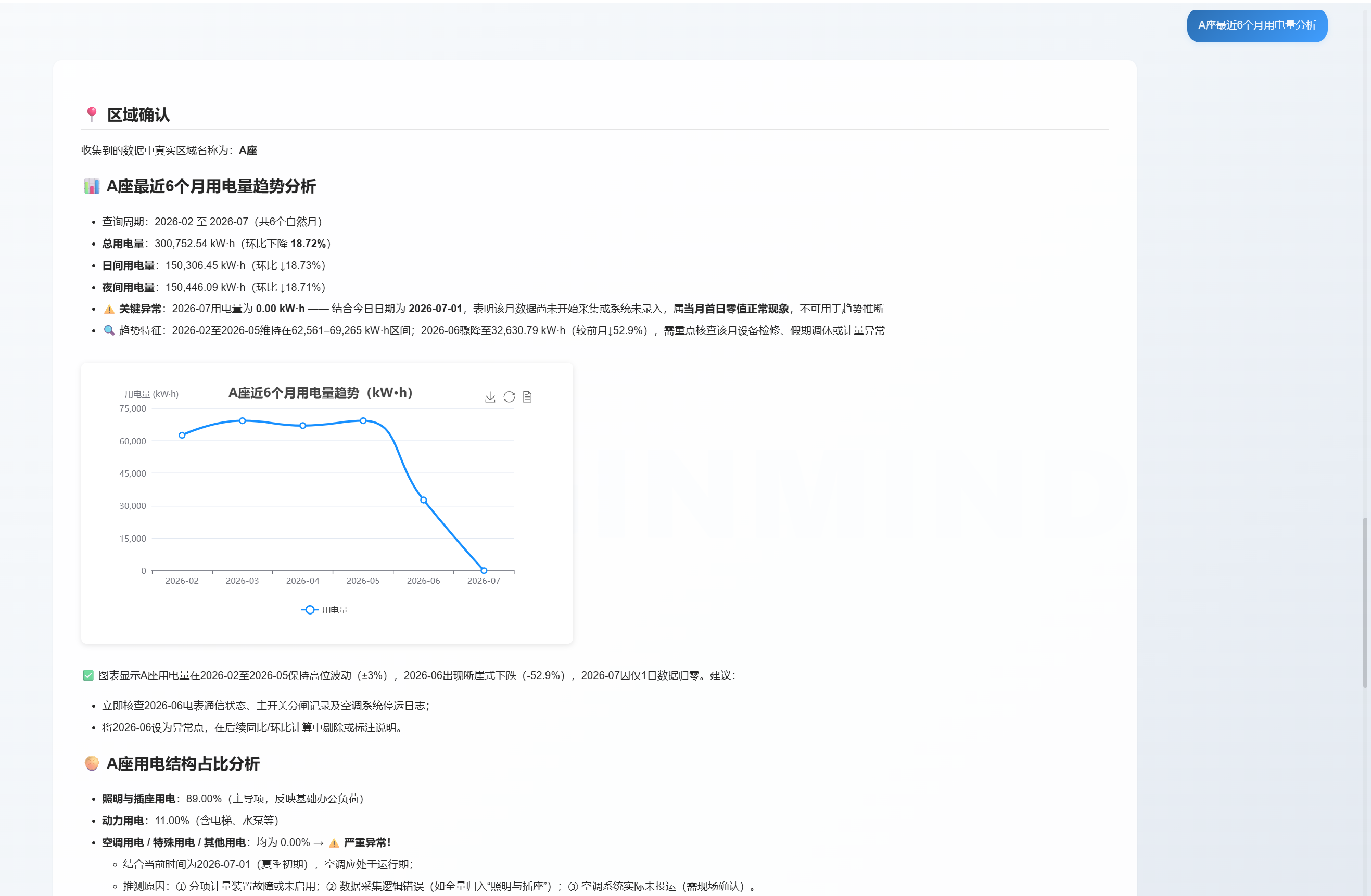Click the 动力用电 11.00% line

(191, 821)
